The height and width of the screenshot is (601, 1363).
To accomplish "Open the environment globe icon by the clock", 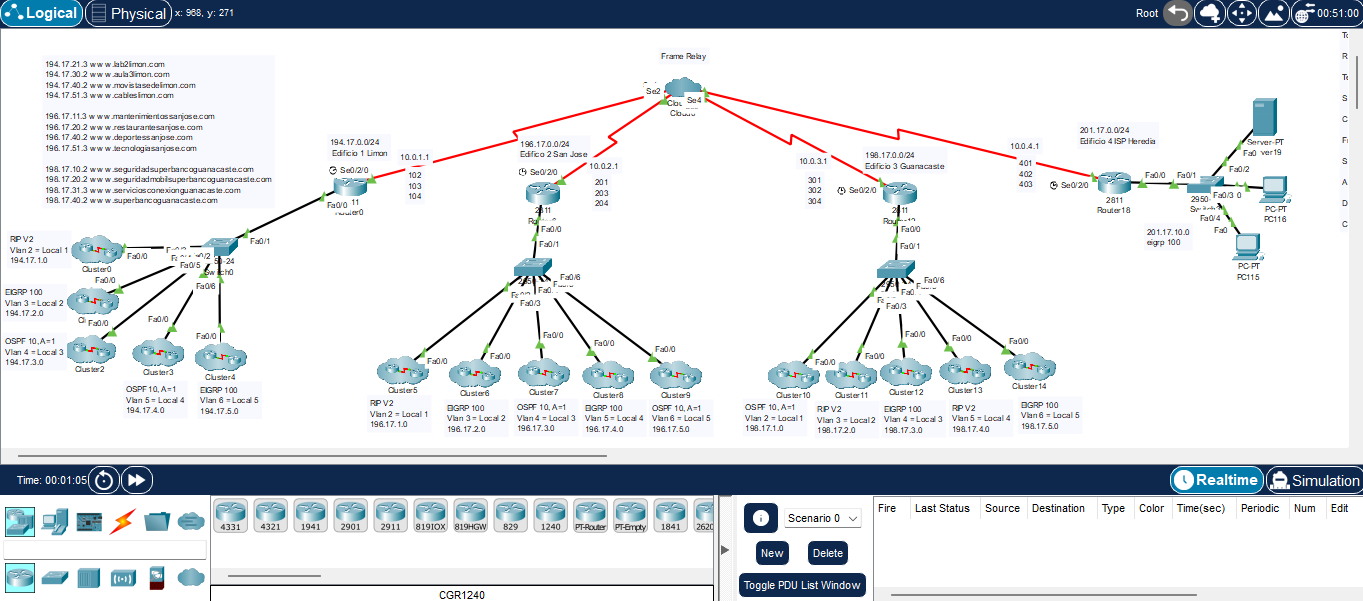I will pyautogui.click(x=1304, y=14).
